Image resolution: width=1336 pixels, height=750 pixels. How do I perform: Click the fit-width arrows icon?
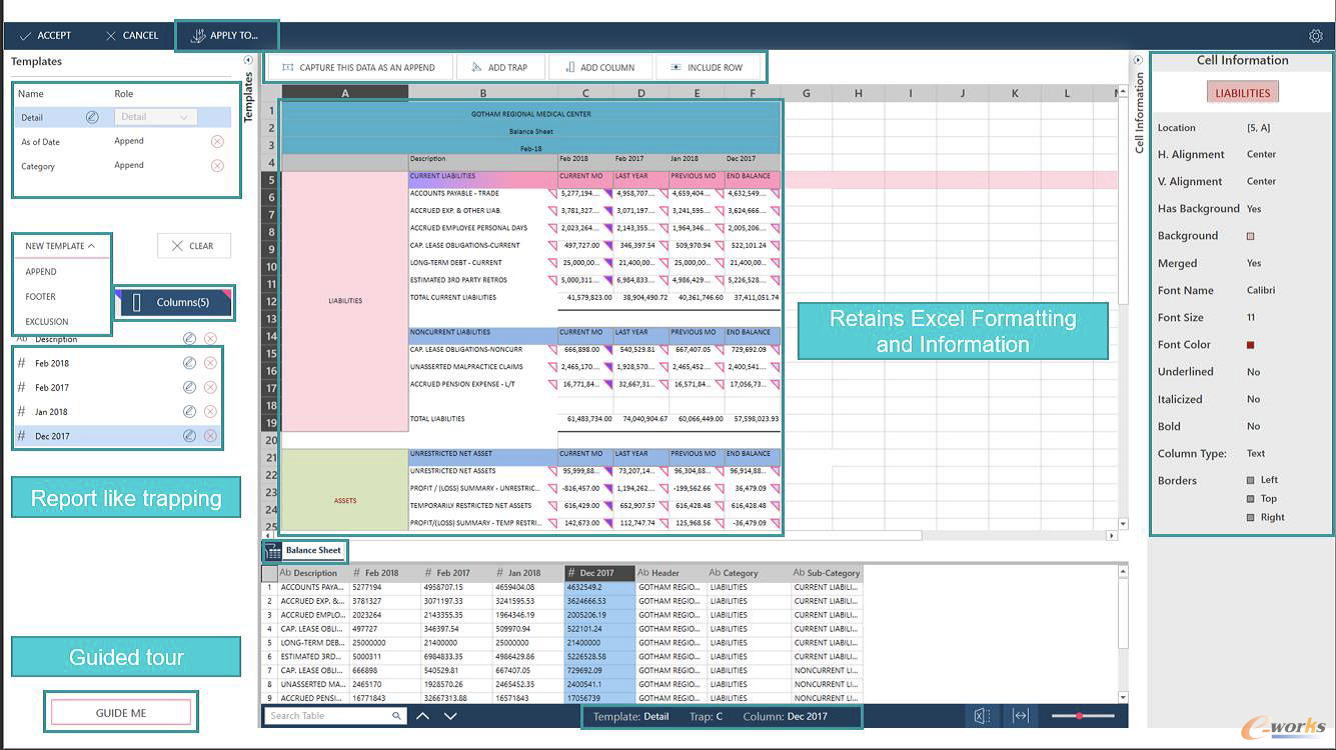pyautogui.click(x=1020, y=715)
